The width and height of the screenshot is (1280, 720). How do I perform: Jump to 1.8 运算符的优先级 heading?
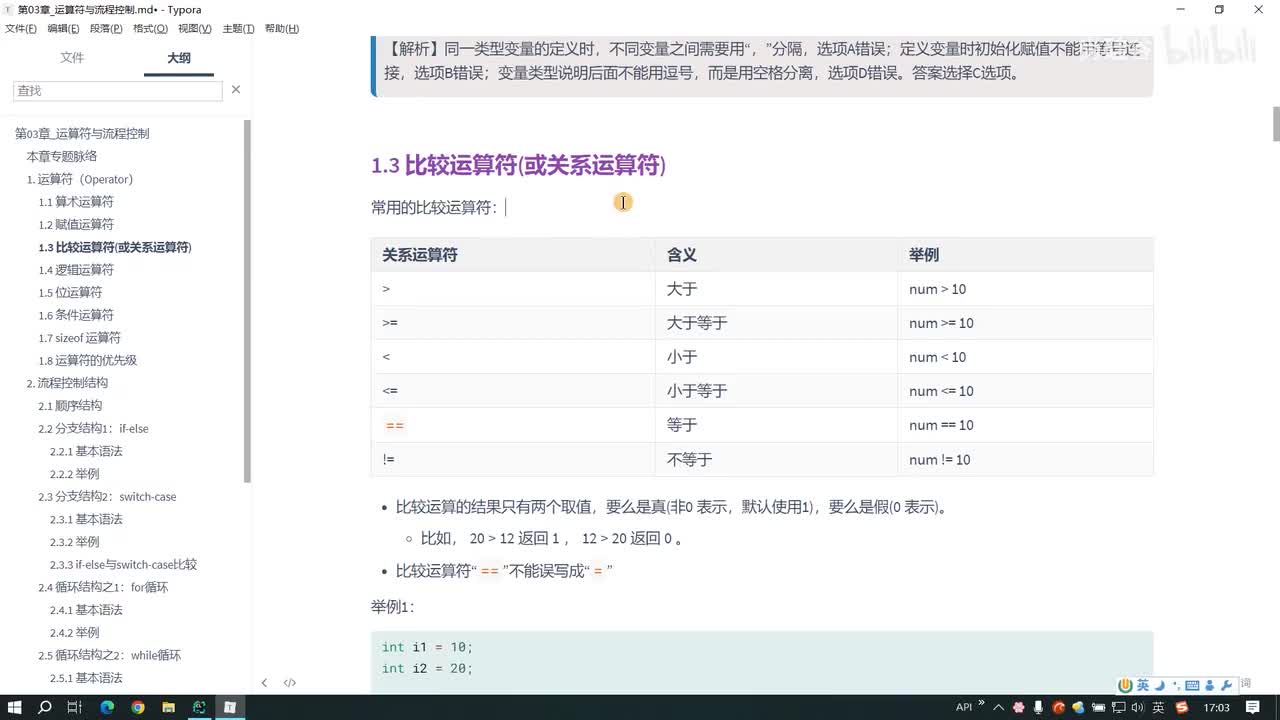(x=88, y=360)
